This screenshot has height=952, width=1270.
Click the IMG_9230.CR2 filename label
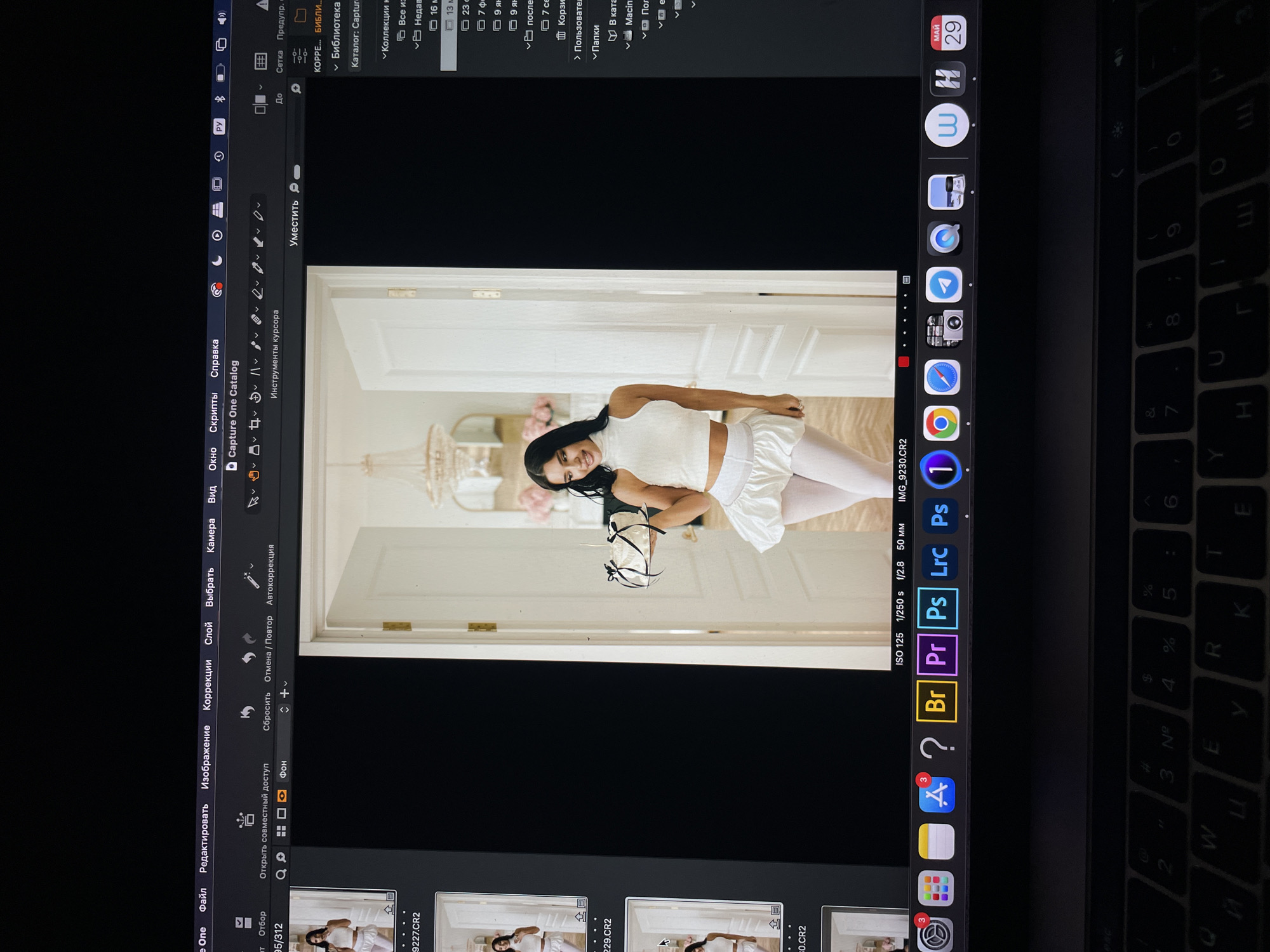(x=902, y=470)
